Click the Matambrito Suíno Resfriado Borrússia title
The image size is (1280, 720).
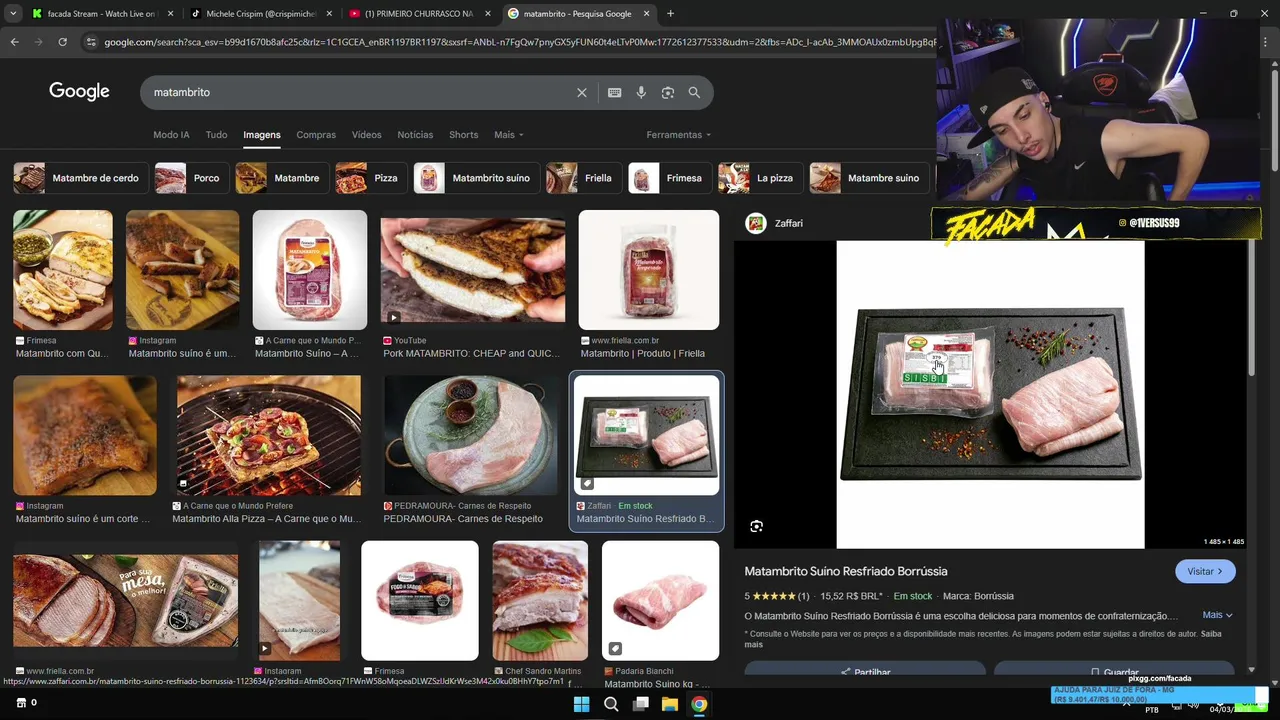(846, 571)
